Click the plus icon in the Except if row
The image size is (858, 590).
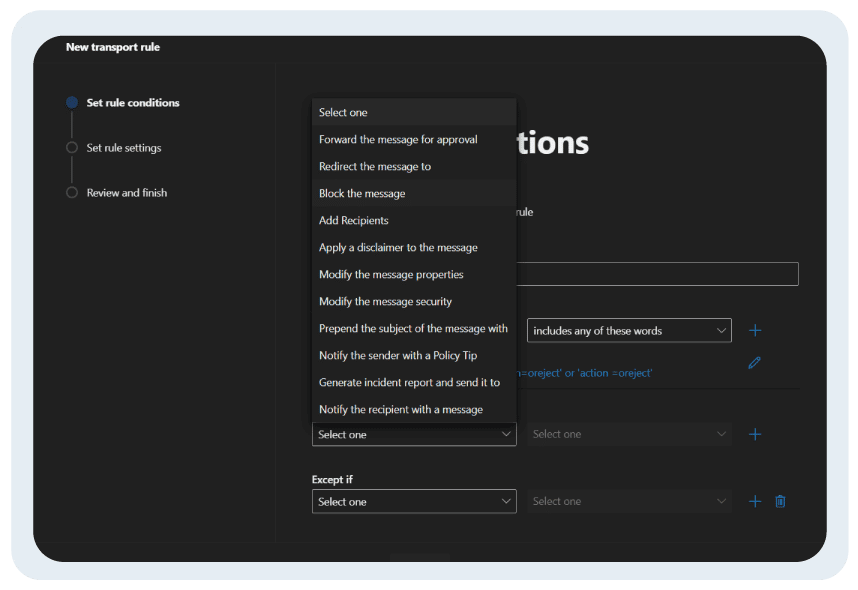coord(755,501)
